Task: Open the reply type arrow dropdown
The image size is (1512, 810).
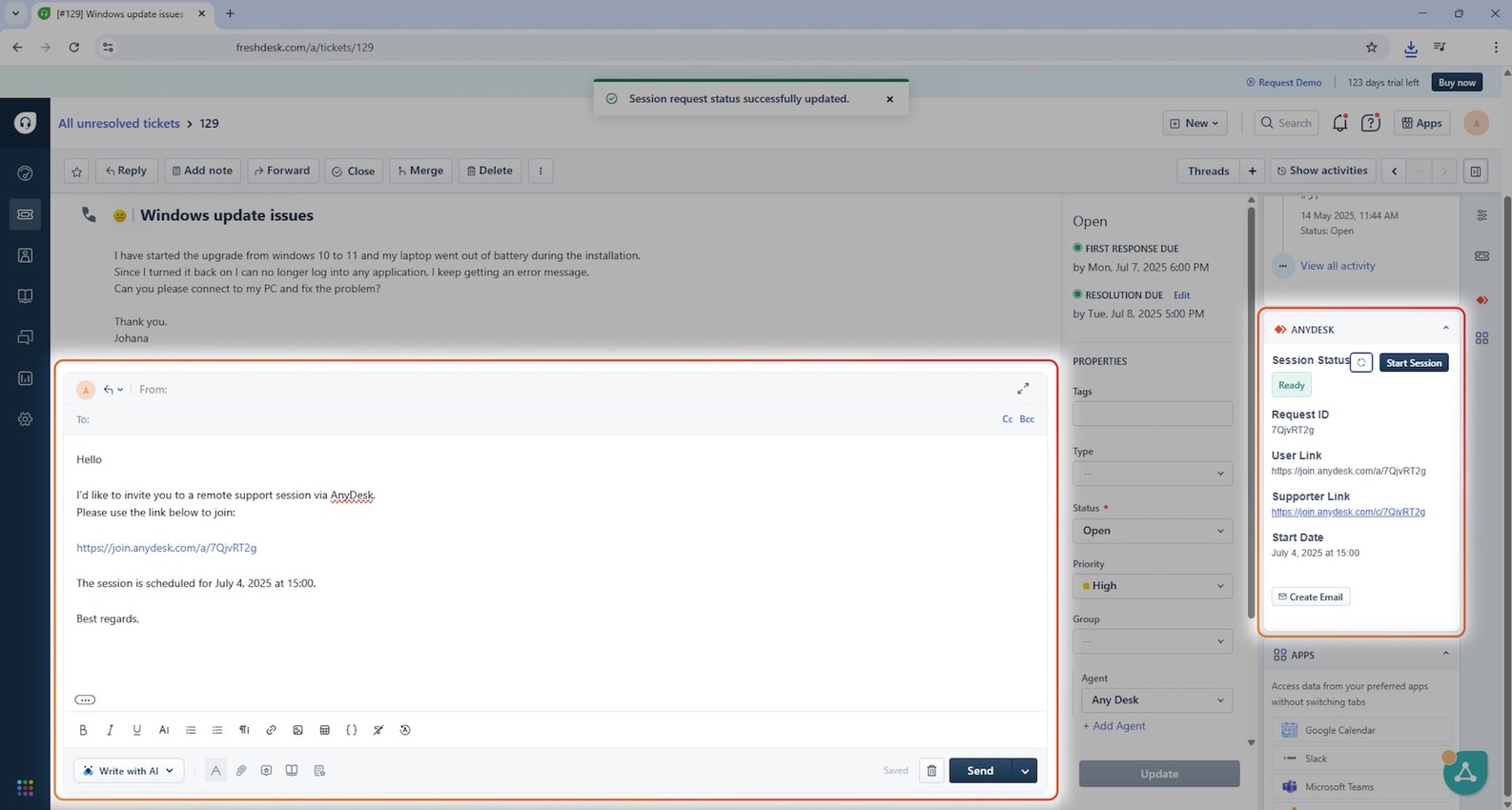Action: coord(113,389)
